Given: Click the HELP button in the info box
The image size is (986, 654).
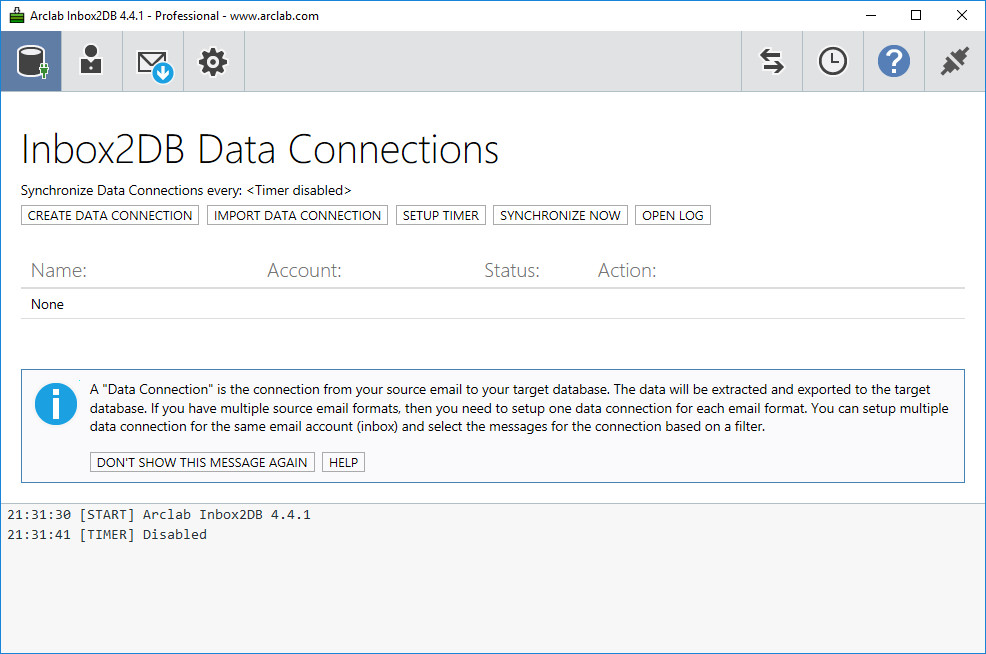Looking at the screenshot, I should click(x=343, y=462).
